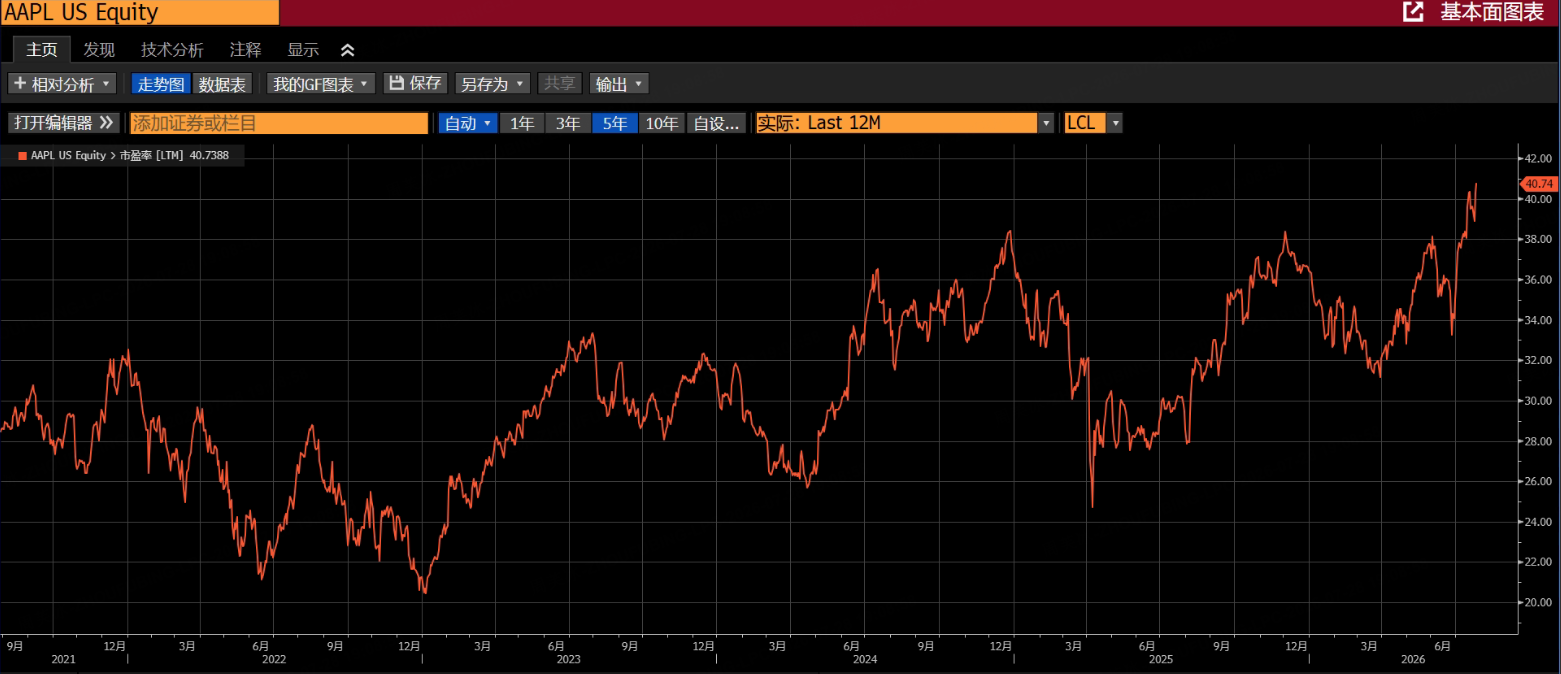
Task: Click the greyed 共享 button
Action: pos(560,84)
